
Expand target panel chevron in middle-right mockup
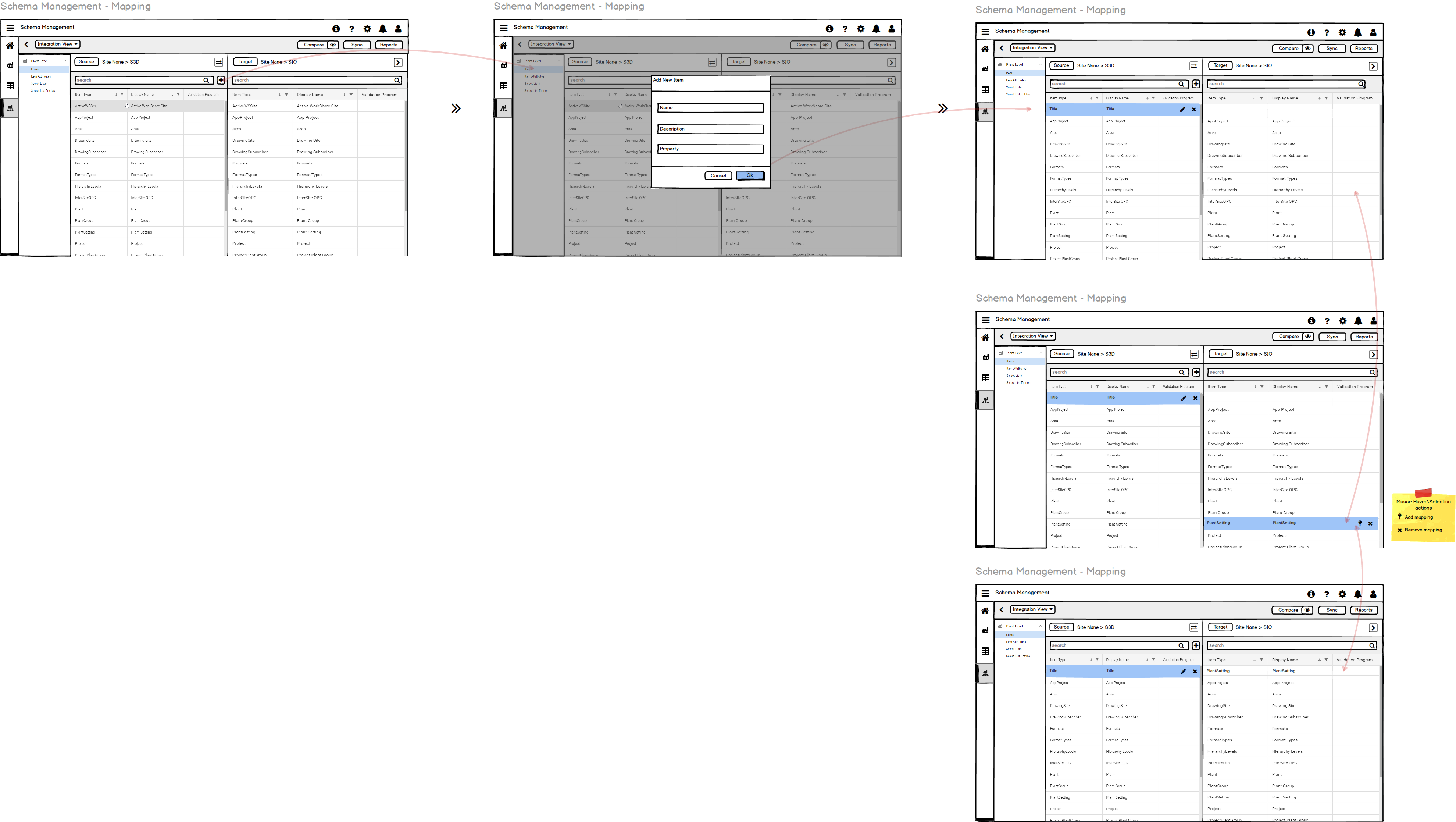pyautogui.click(x=1374, y=355)
